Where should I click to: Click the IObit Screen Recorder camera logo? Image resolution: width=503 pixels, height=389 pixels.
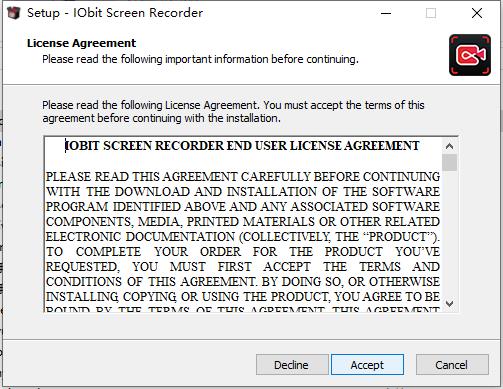pos(470,55)
